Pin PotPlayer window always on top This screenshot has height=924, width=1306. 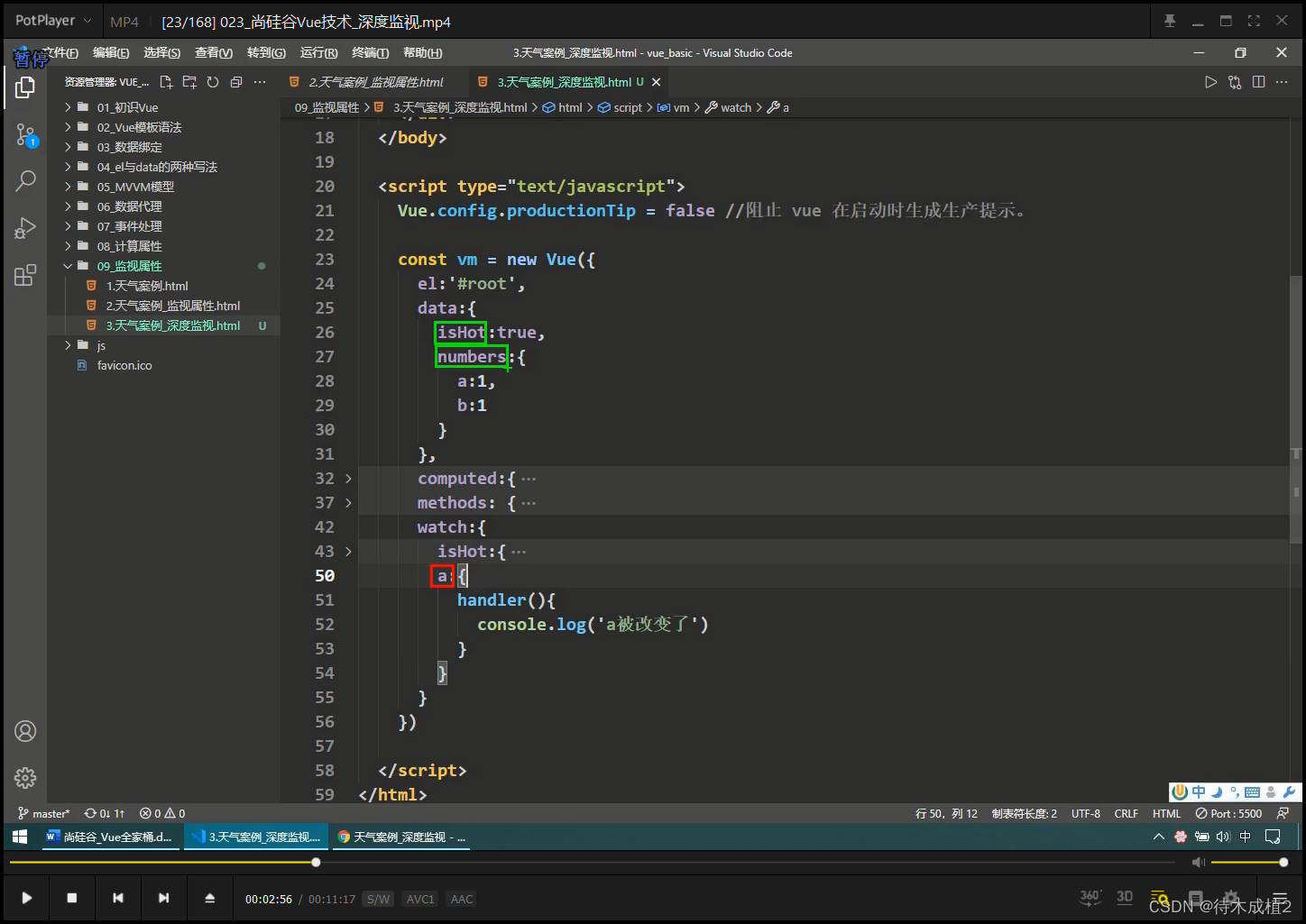tap(1170, 21)
